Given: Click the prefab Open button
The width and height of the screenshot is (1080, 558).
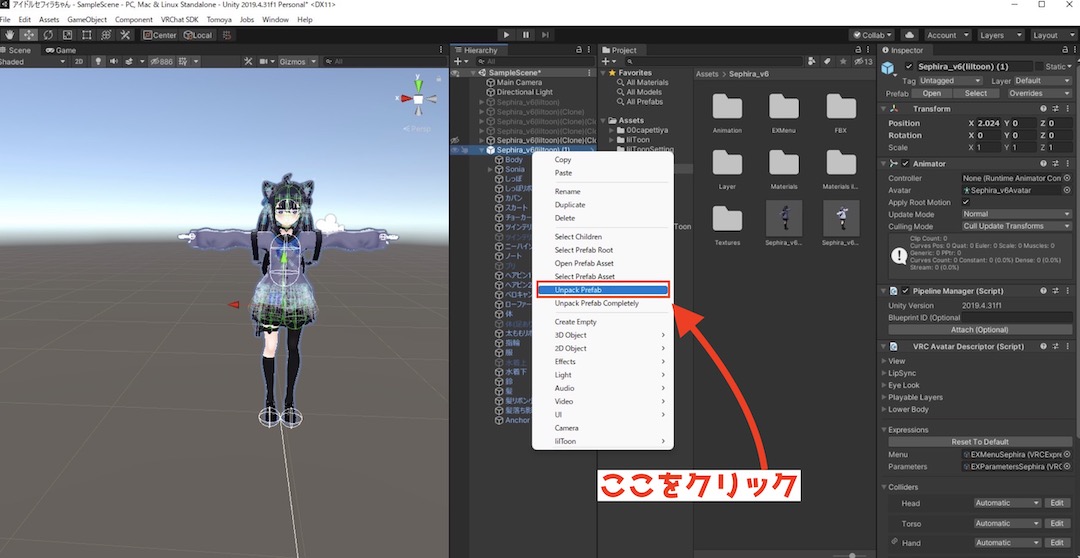Looking at the screenshot, I should (932, 93).
